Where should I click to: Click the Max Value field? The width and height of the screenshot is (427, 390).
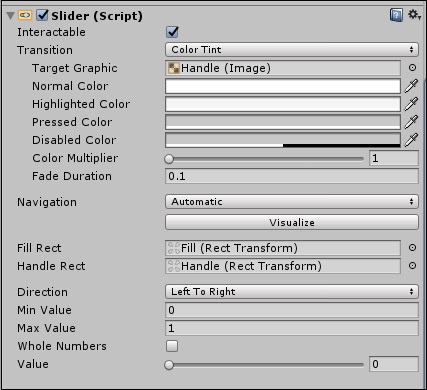[x=292, y=328]
